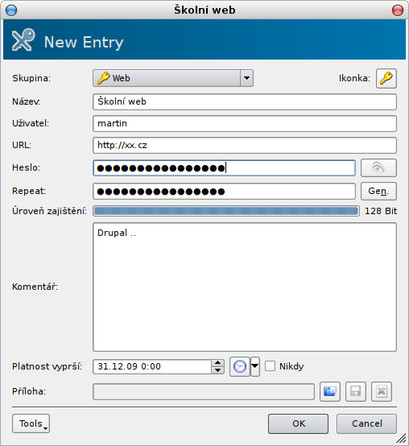The height and width of the screenshot is (446, 409).
Task: Click the window menu blue circle icon
Action: (11, 10)
